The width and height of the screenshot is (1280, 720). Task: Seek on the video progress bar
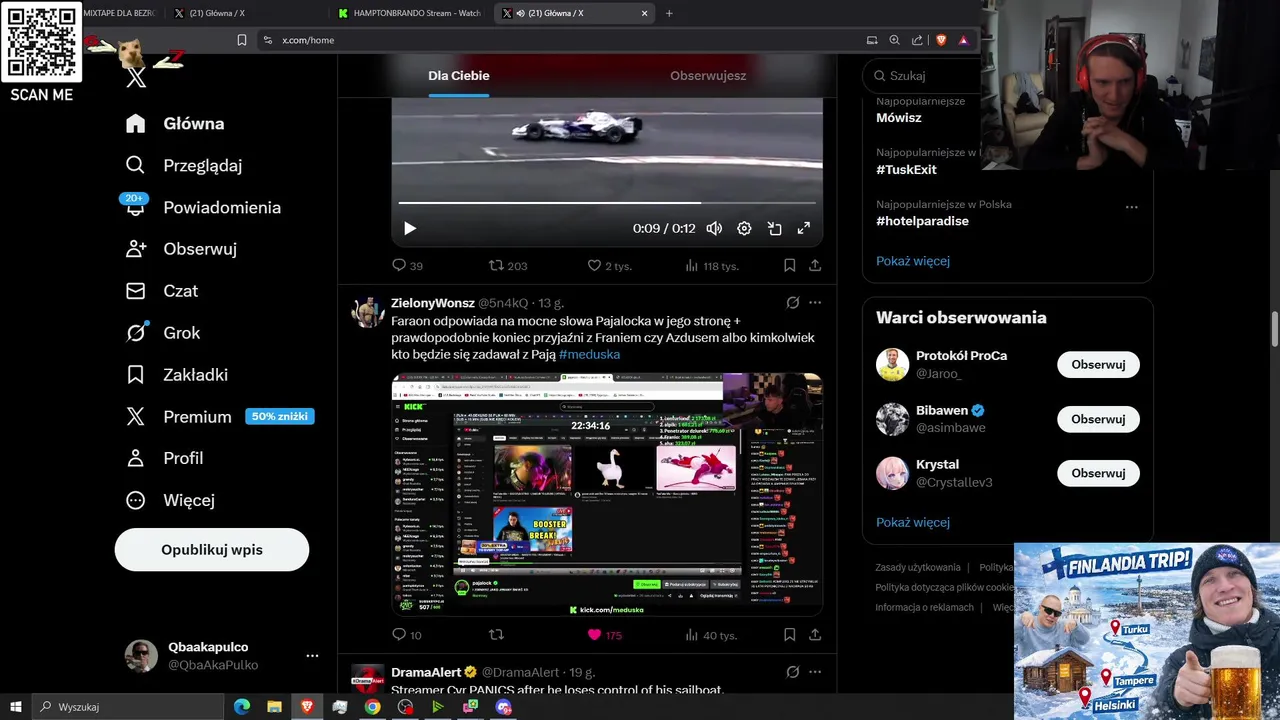[x=607, y=203]
